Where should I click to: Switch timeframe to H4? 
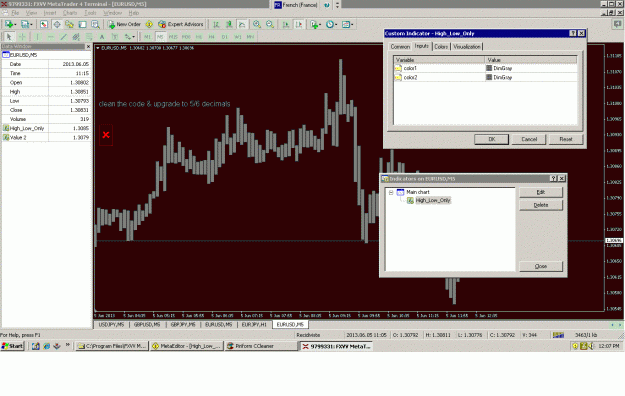pos(211,37)
